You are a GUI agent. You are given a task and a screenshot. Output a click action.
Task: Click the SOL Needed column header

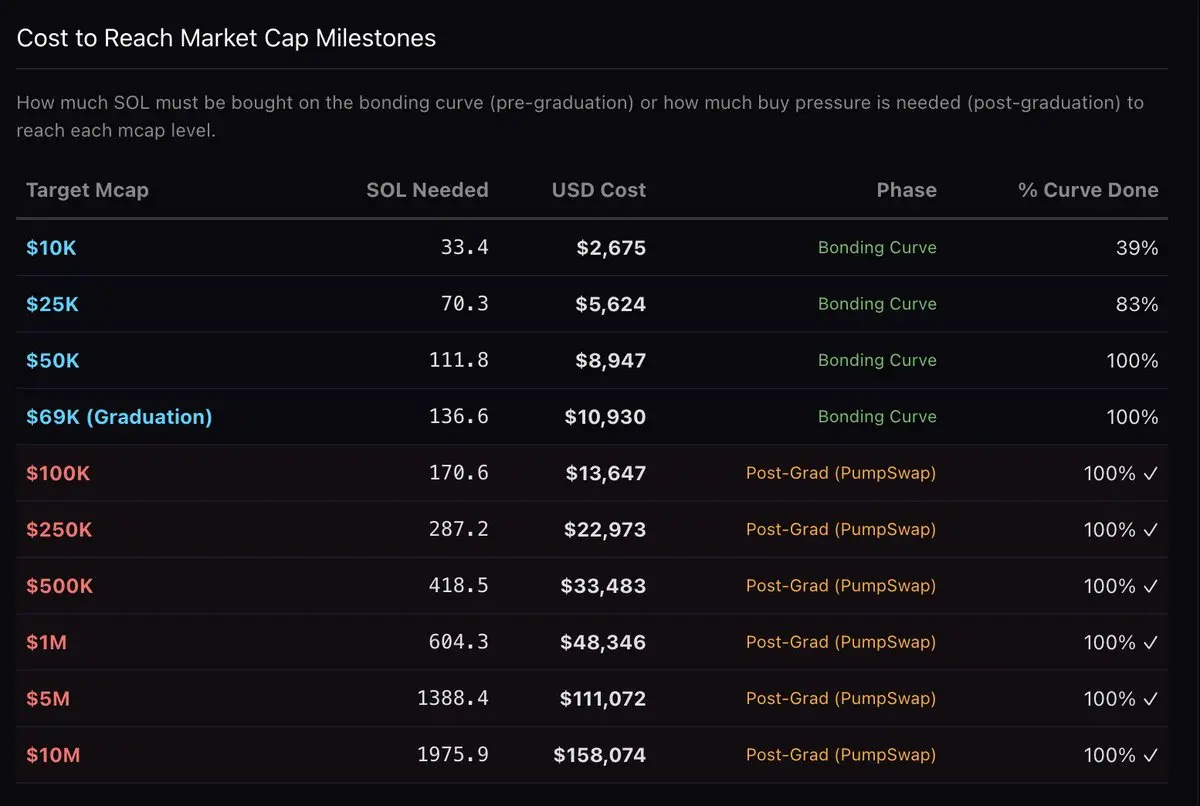point(427,190)
